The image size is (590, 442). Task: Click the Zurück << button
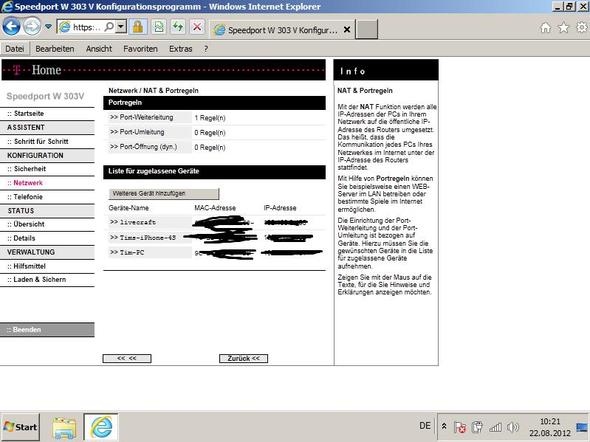point(243,358)
